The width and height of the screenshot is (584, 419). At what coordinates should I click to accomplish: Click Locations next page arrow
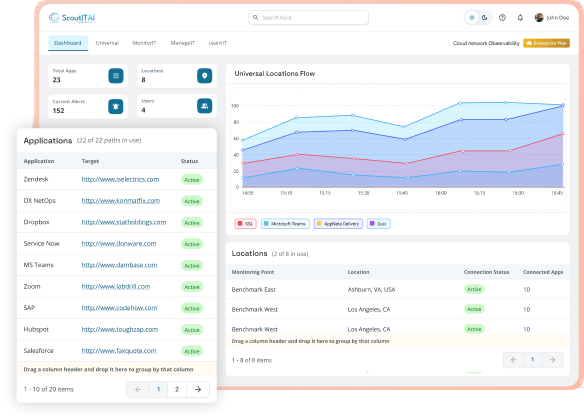tap(552, 359)
